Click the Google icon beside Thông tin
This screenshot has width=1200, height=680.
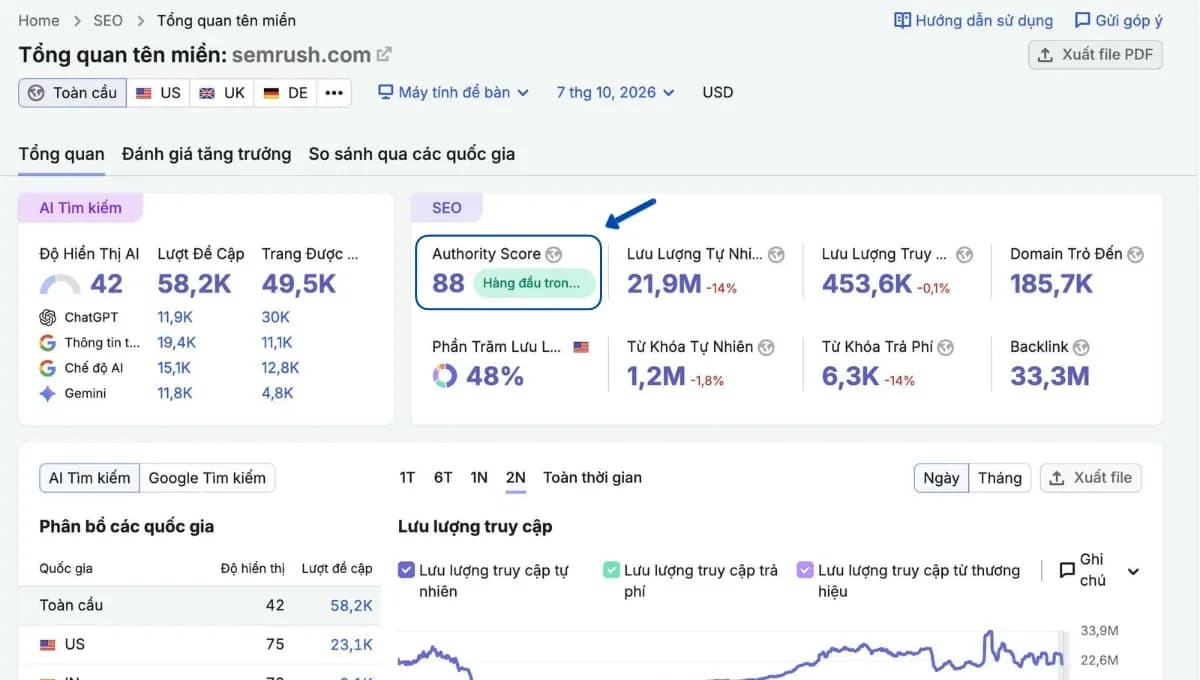(x=47, y=342)
